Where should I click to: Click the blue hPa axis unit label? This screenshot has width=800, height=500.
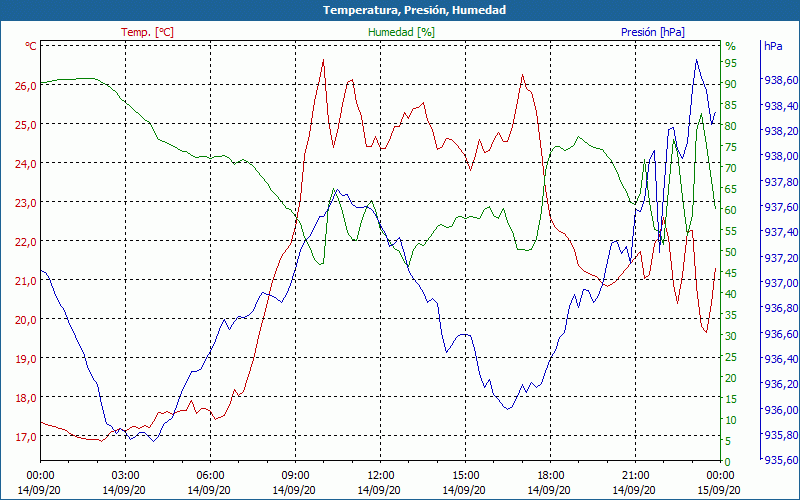[x=773, y=46]
